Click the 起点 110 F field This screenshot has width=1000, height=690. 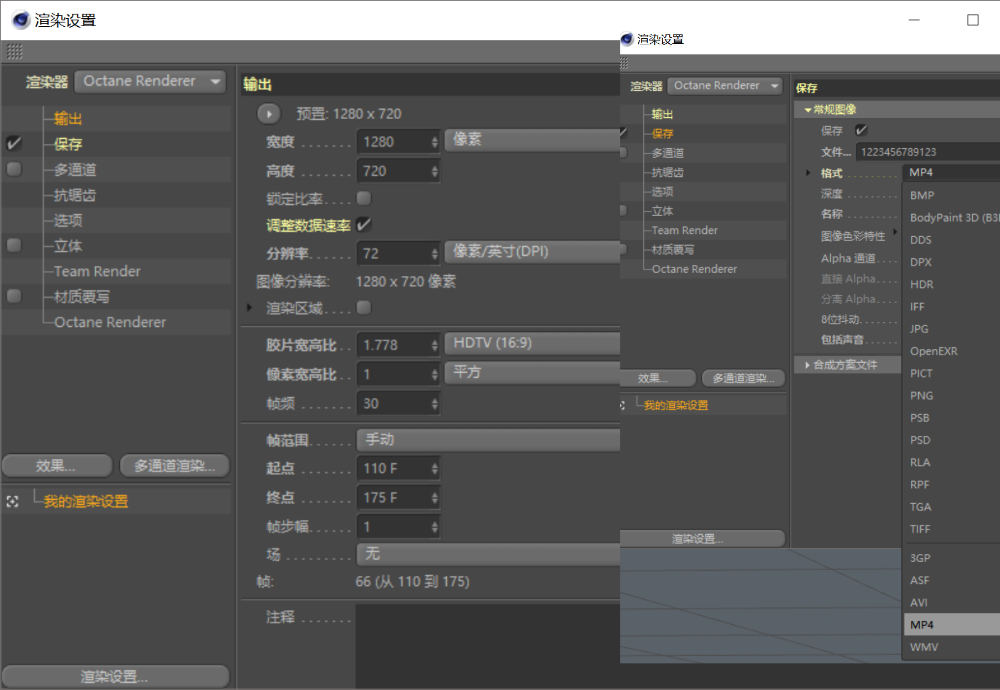tap(398, 469)
